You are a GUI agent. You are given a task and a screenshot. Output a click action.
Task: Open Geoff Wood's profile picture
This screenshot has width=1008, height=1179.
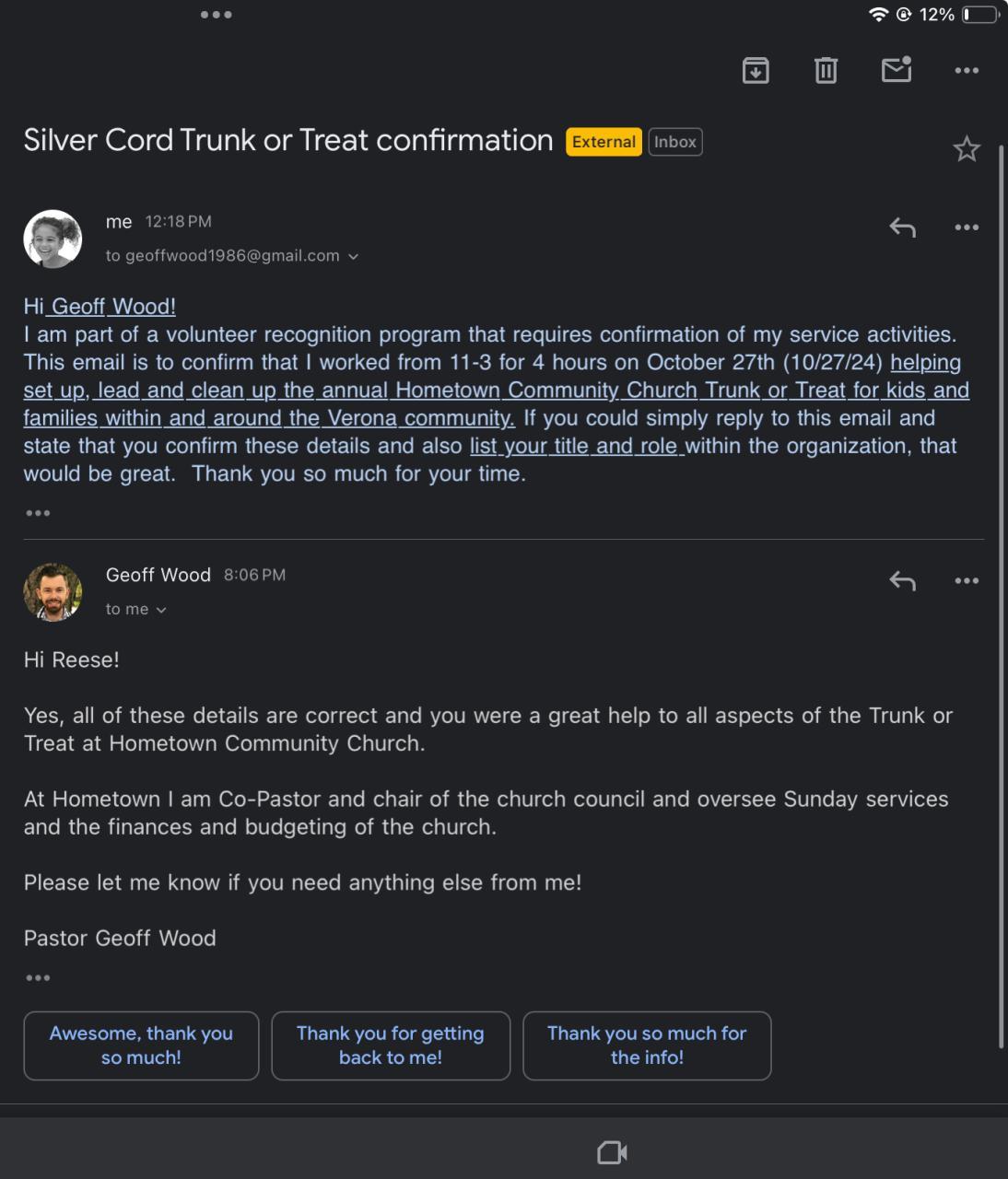click(x=53, y=592)
